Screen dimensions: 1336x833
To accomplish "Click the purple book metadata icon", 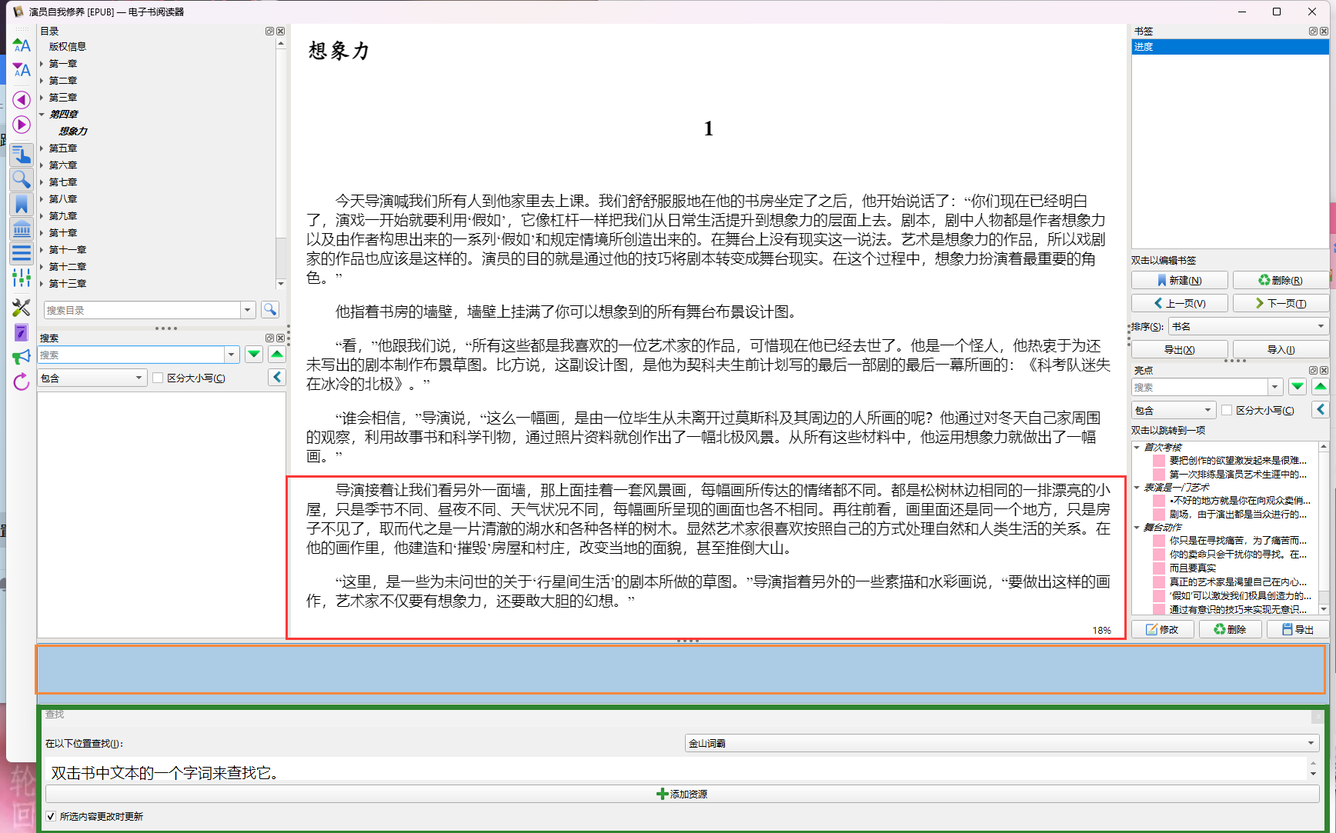I will [x=21, y=332].
